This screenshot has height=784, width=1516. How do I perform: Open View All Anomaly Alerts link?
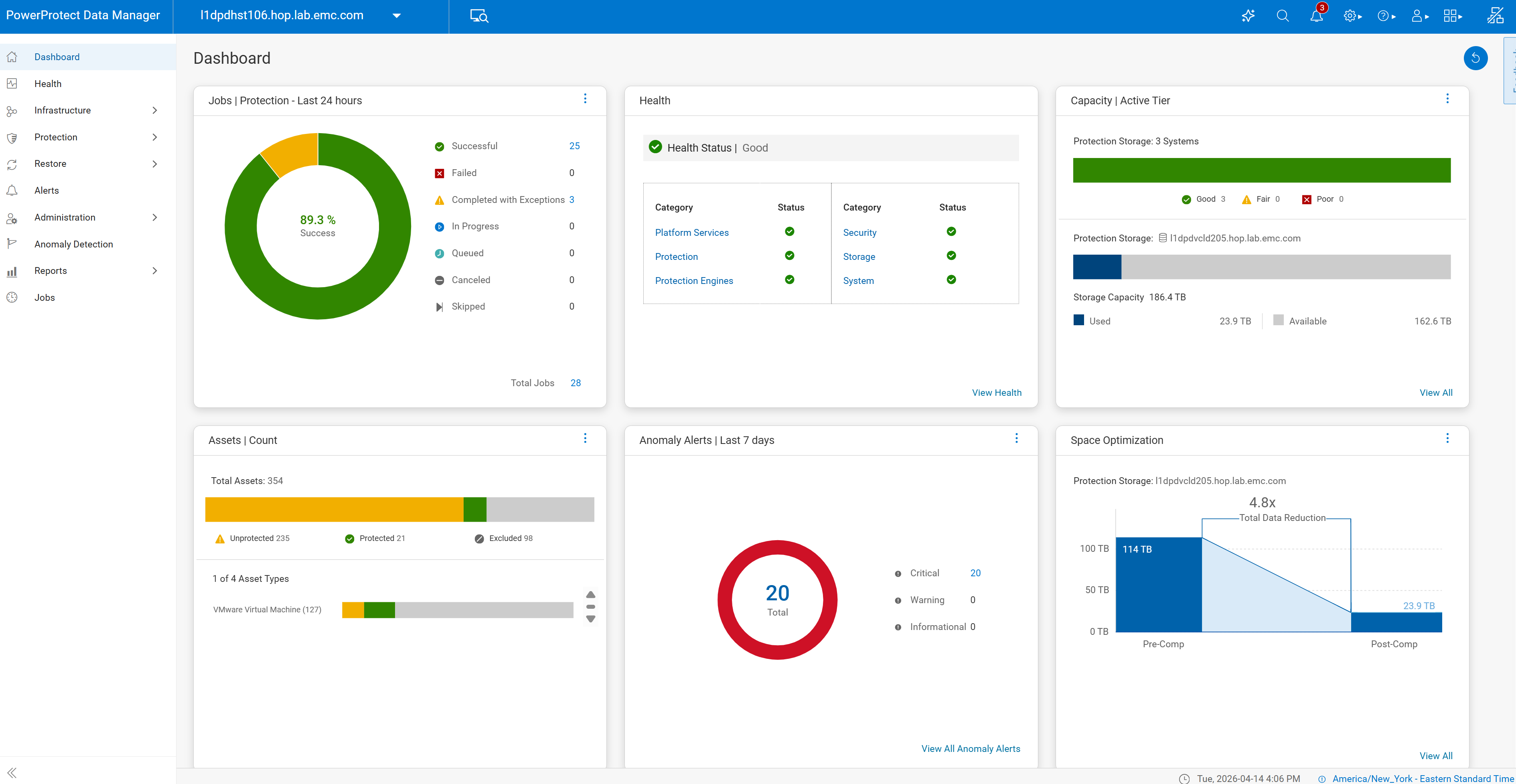click(971, 749)
